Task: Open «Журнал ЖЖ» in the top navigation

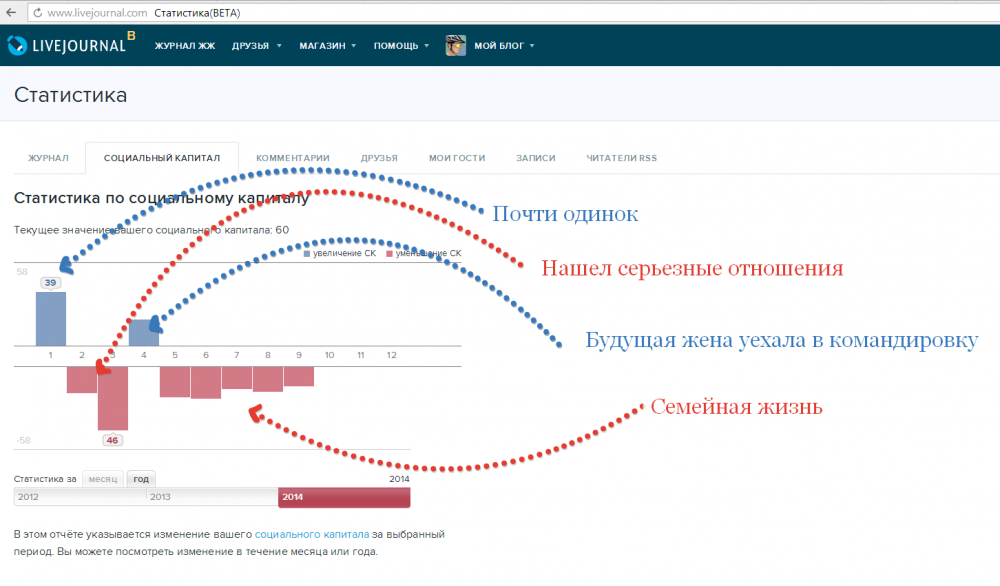Action: 185,46
